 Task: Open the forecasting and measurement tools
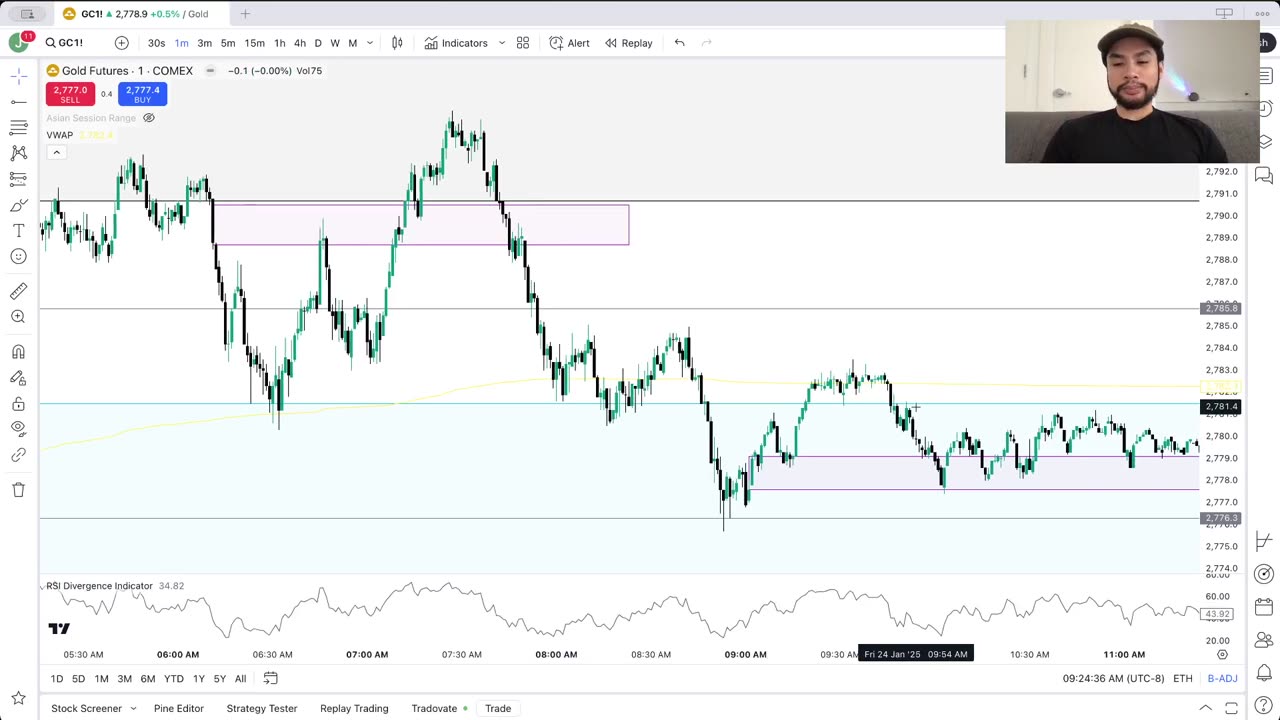coord(19,179)
